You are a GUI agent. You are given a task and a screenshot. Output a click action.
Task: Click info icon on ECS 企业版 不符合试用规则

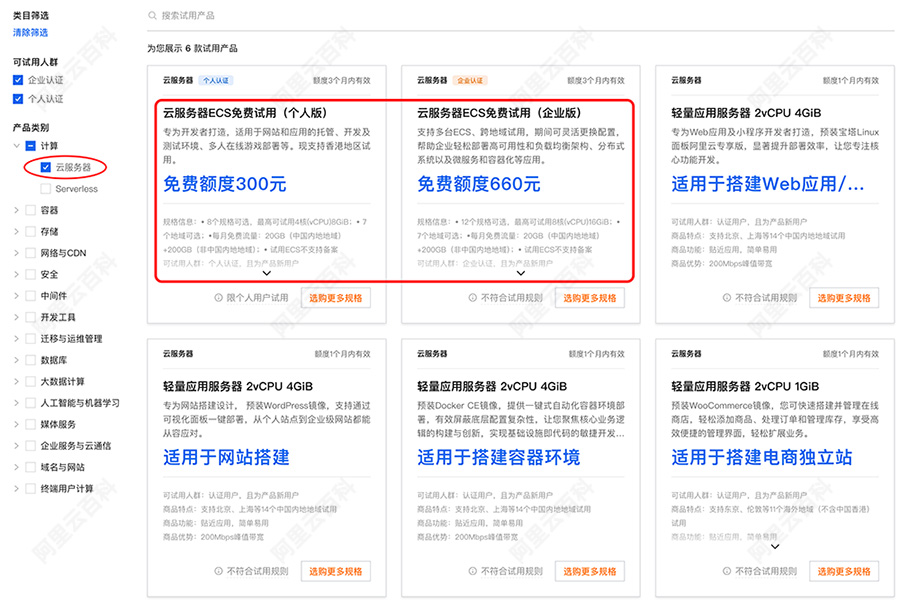pyautogui.click(x=472, y=298)
